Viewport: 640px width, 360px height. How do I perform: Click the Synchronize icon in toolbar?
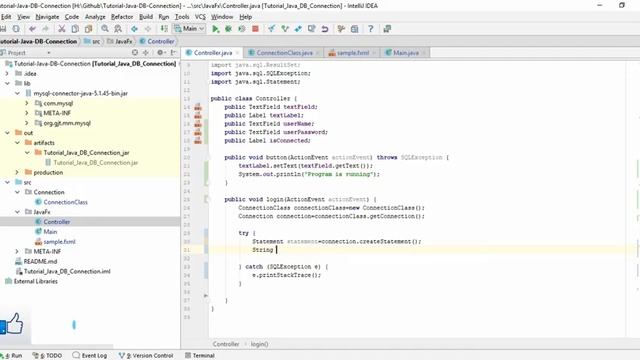(x=16, y=29)
